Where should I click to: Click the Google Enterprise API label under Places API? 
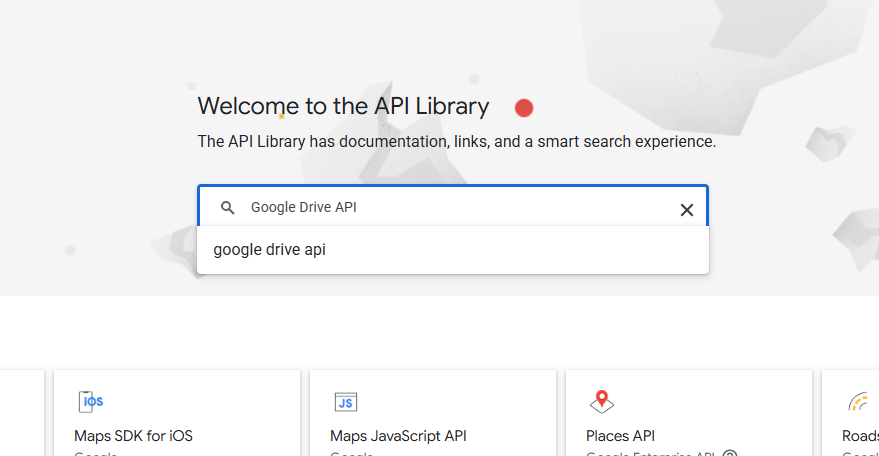click(x=650, y=453)
